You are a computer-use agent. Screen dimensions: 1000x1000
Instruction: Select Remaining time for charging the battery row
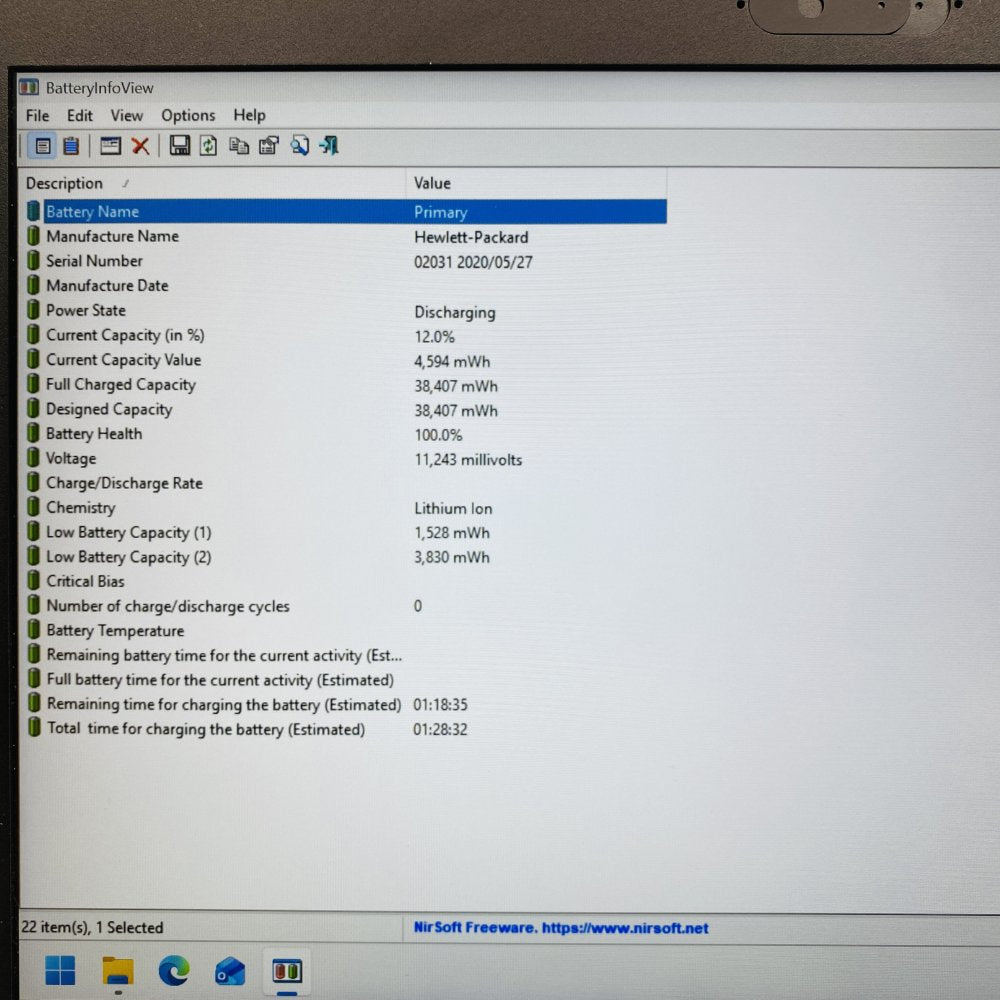(x=346, y=704)
